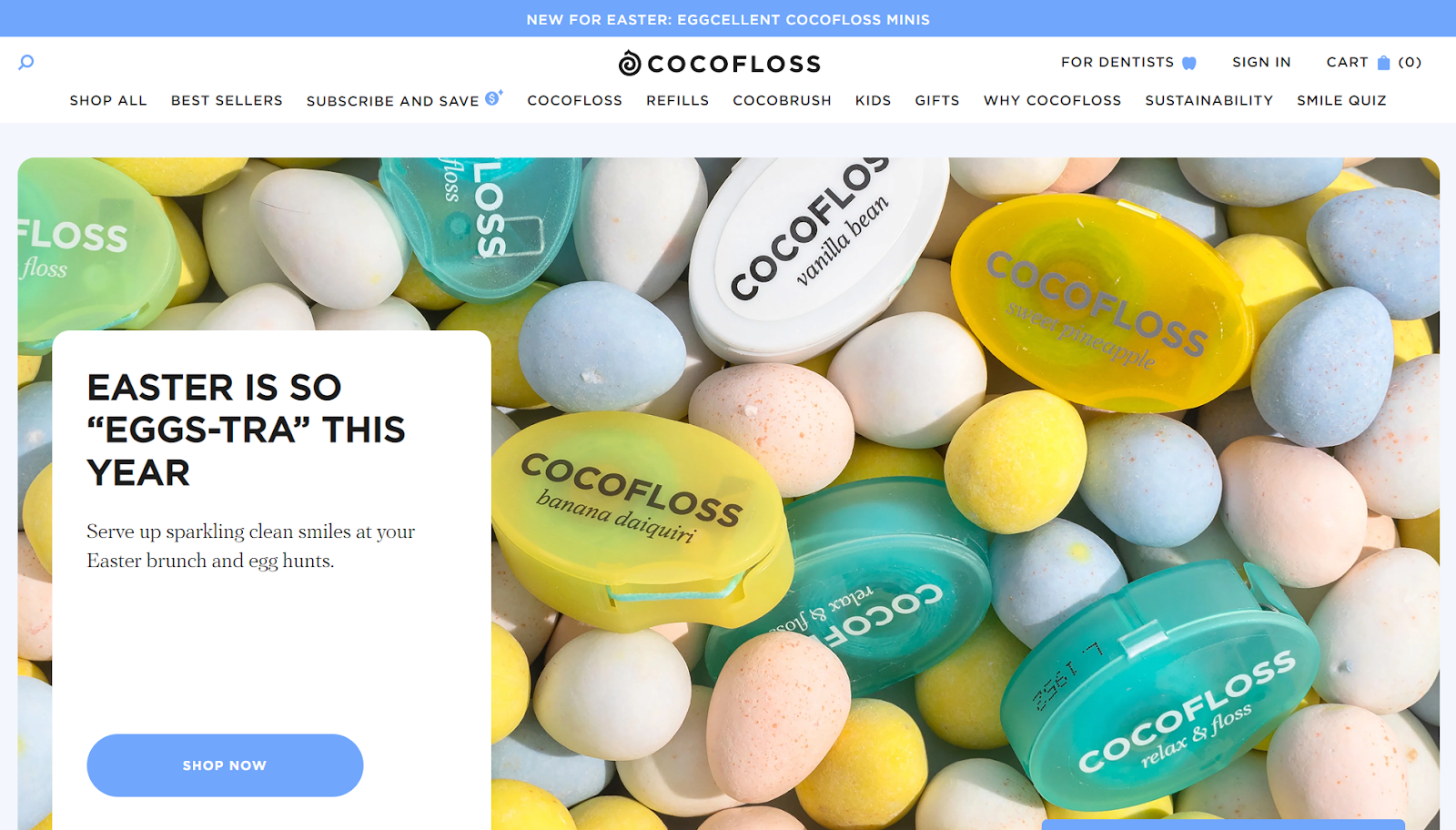Viewport: 1456px width, 830px height.
Task: Click the Shop Now button
Action: pos(225,765)
